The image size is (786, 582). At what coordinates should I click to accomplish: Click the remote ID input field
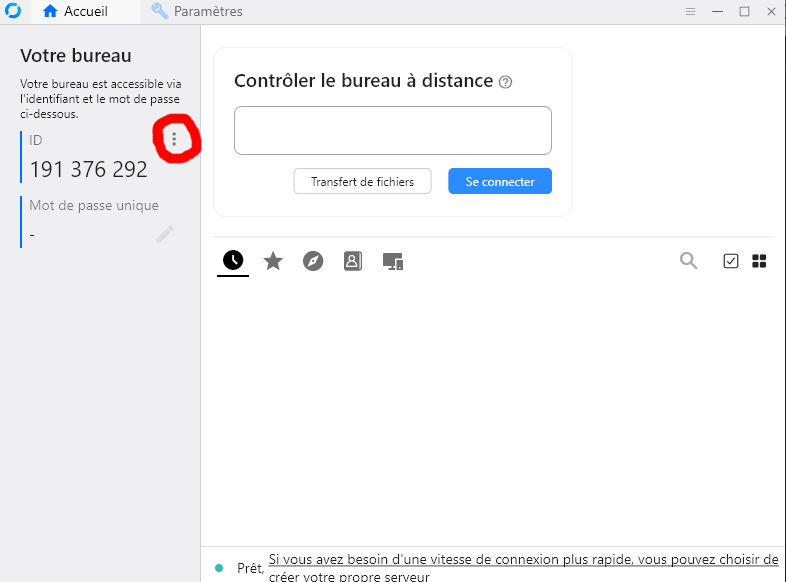pyautogui.click(x=393, y=130)
